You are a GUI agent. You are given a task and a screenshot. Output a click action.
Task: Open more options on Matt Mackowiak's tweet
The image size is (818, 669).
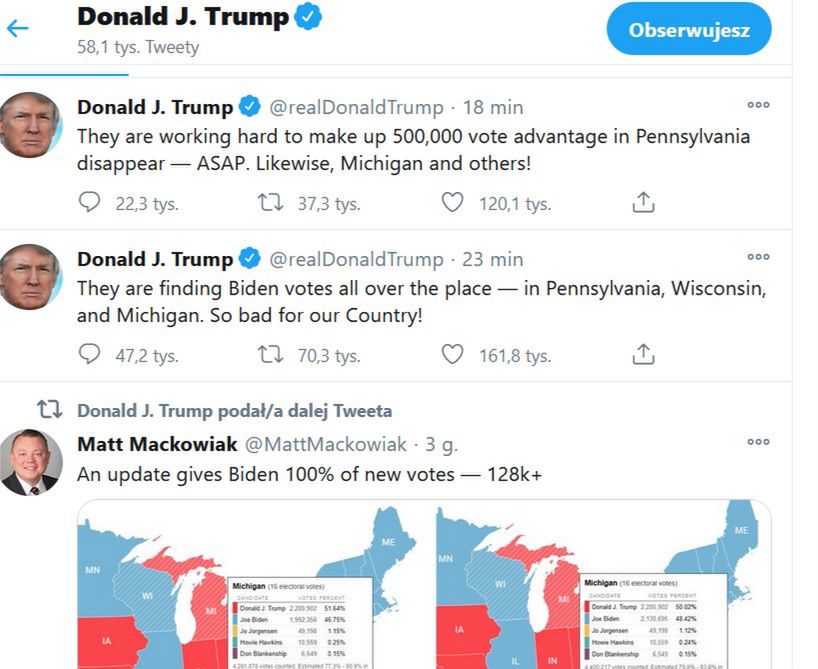point(758,442)
